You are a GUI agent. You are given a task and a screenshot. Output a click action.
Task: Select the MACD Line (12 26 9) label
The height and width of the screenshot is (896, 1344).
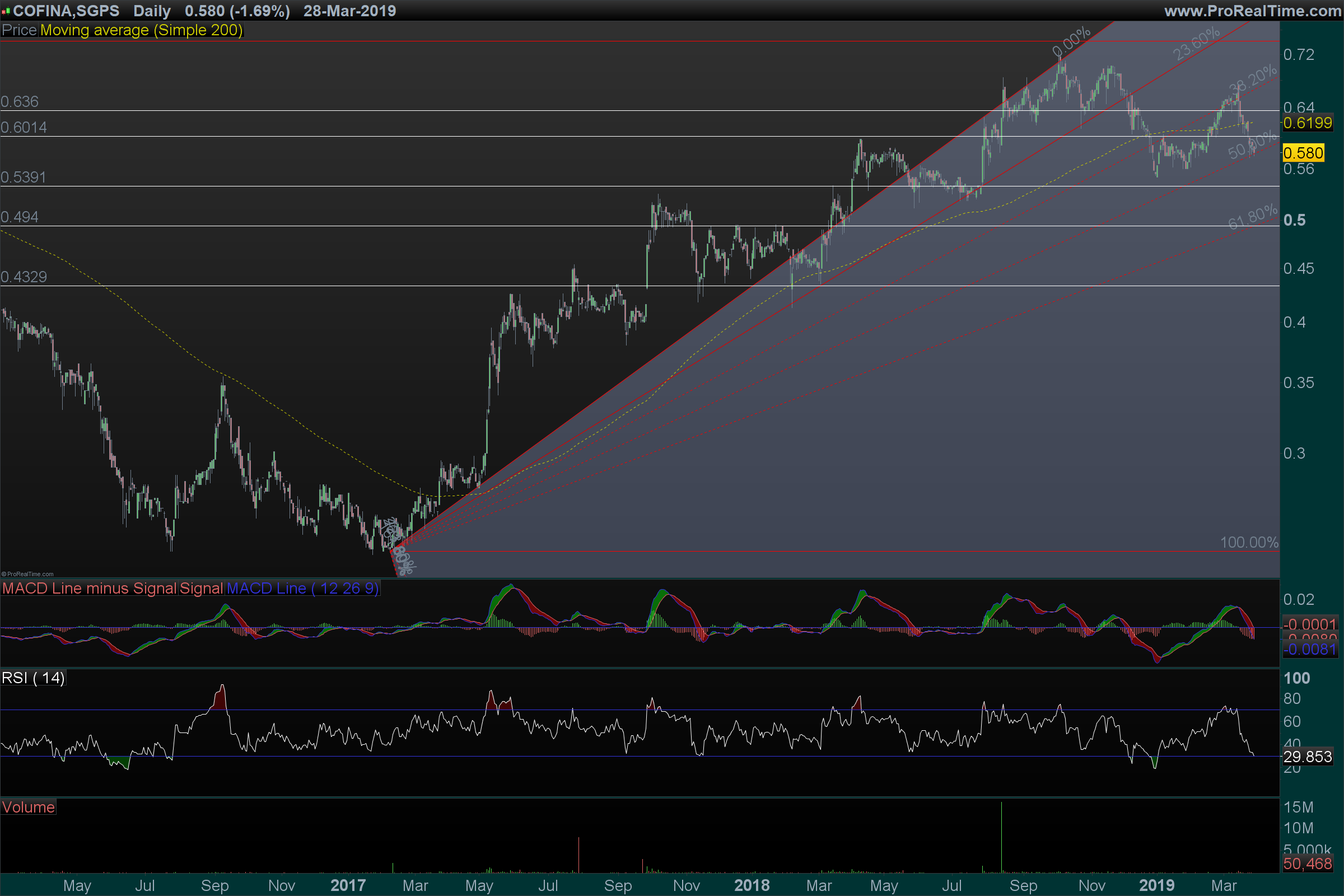tap(302, 588)
